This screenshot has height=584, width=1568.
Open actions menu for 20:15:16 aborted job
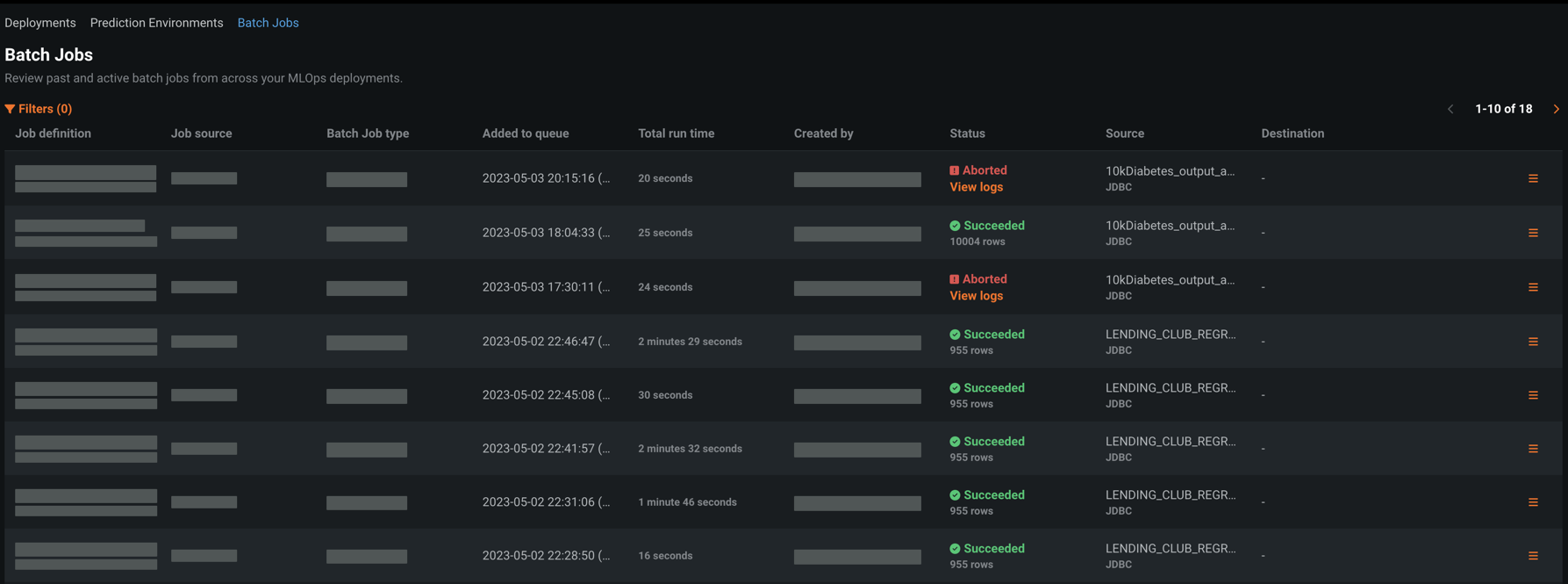coord(1533,178)
